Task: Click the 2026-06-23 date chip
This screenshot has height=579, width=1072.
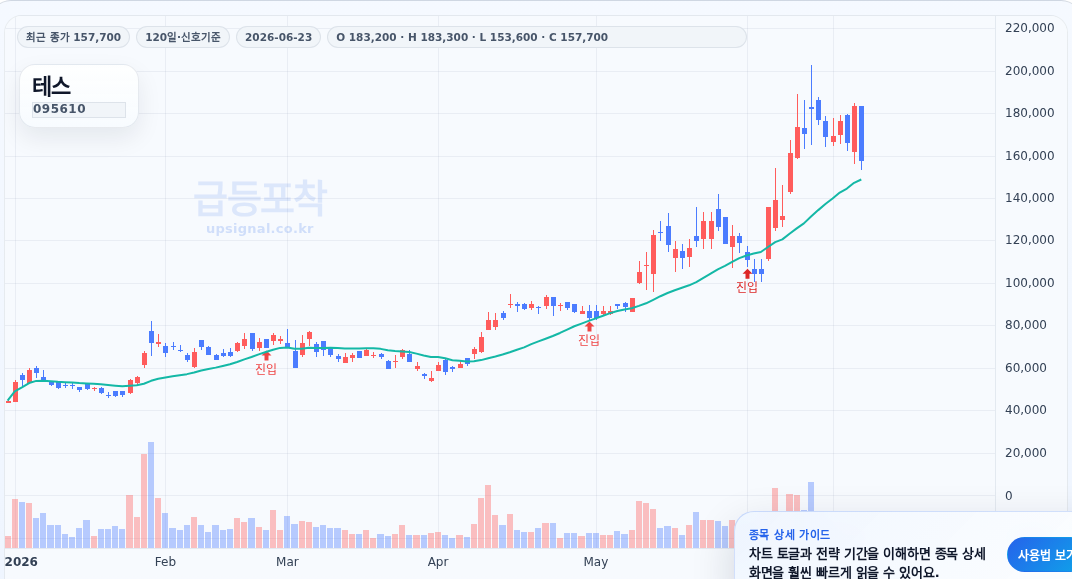Action: 278,37
